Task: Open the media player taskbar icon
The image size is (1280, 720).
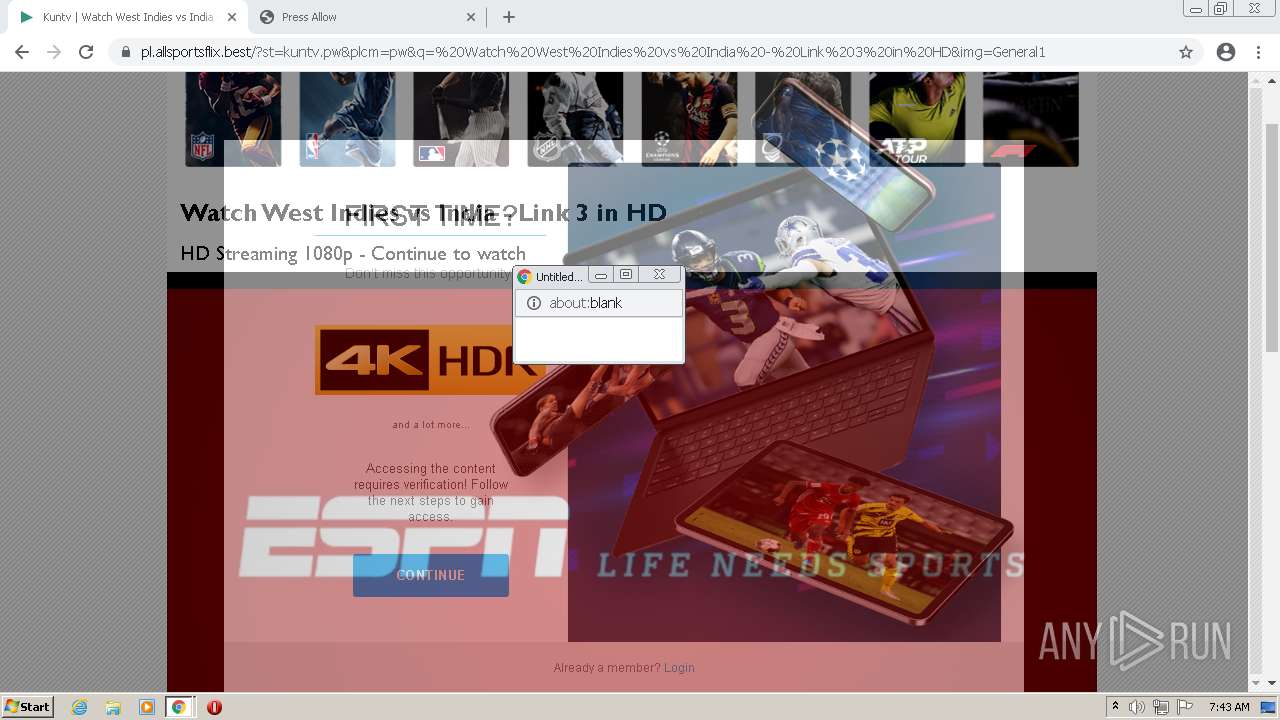Action: (x=146, y=707)
